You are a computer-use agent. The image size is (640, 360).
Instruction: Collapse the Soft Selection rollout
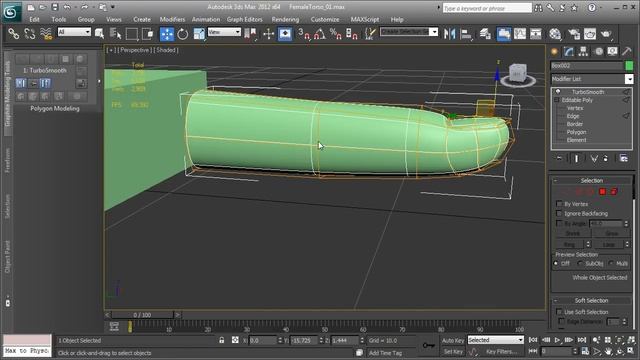pos(556,300)
